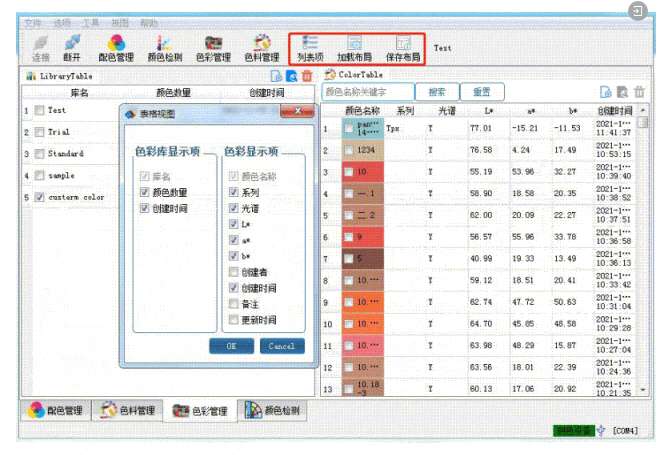Click the OK button in dialog
Image resolution: width=671 pixels, height=455 pixels.
[231, 346]
